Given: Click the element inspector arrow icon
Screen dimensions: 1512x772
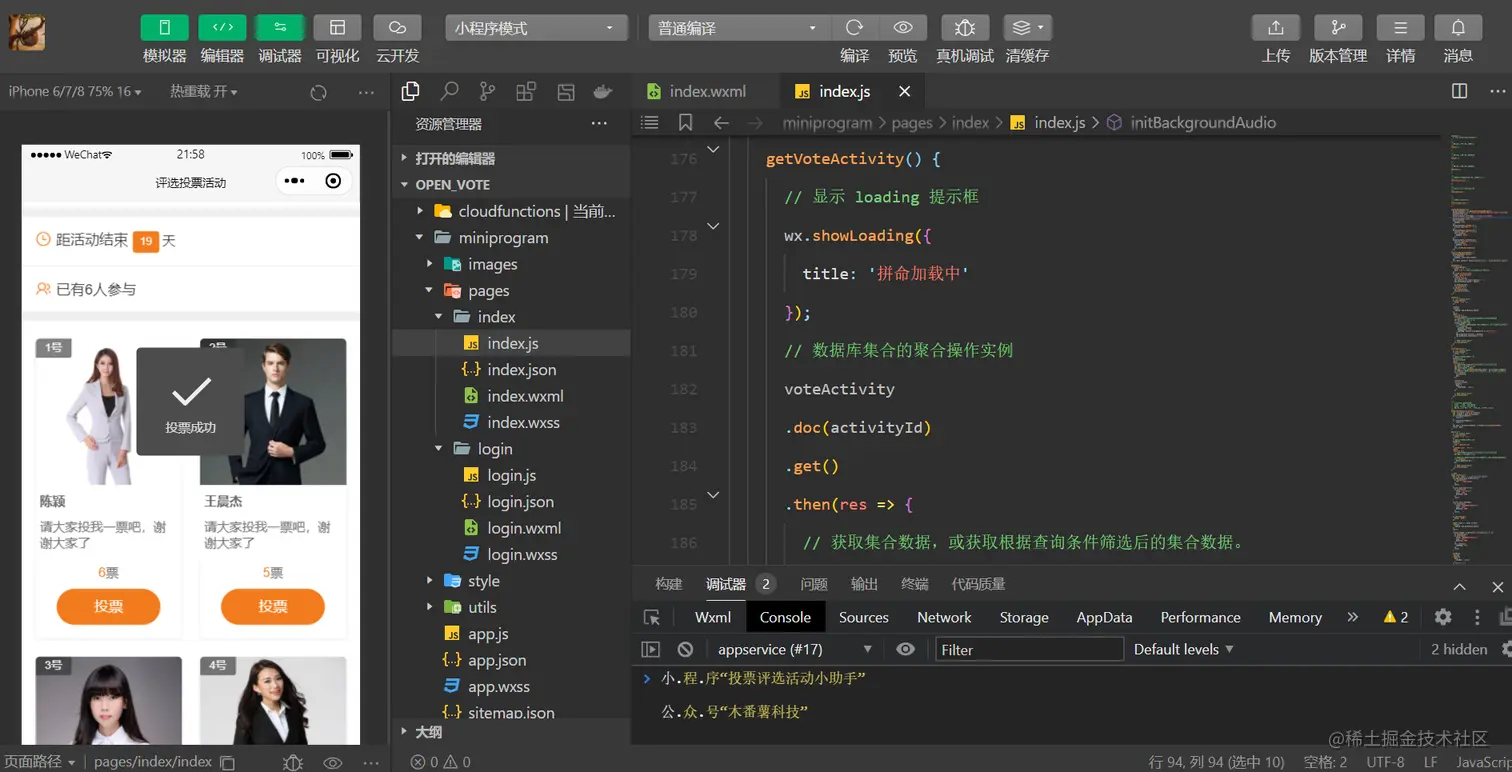Looking at the screenshot, I should pyautogui.click(x=652, y=618).
